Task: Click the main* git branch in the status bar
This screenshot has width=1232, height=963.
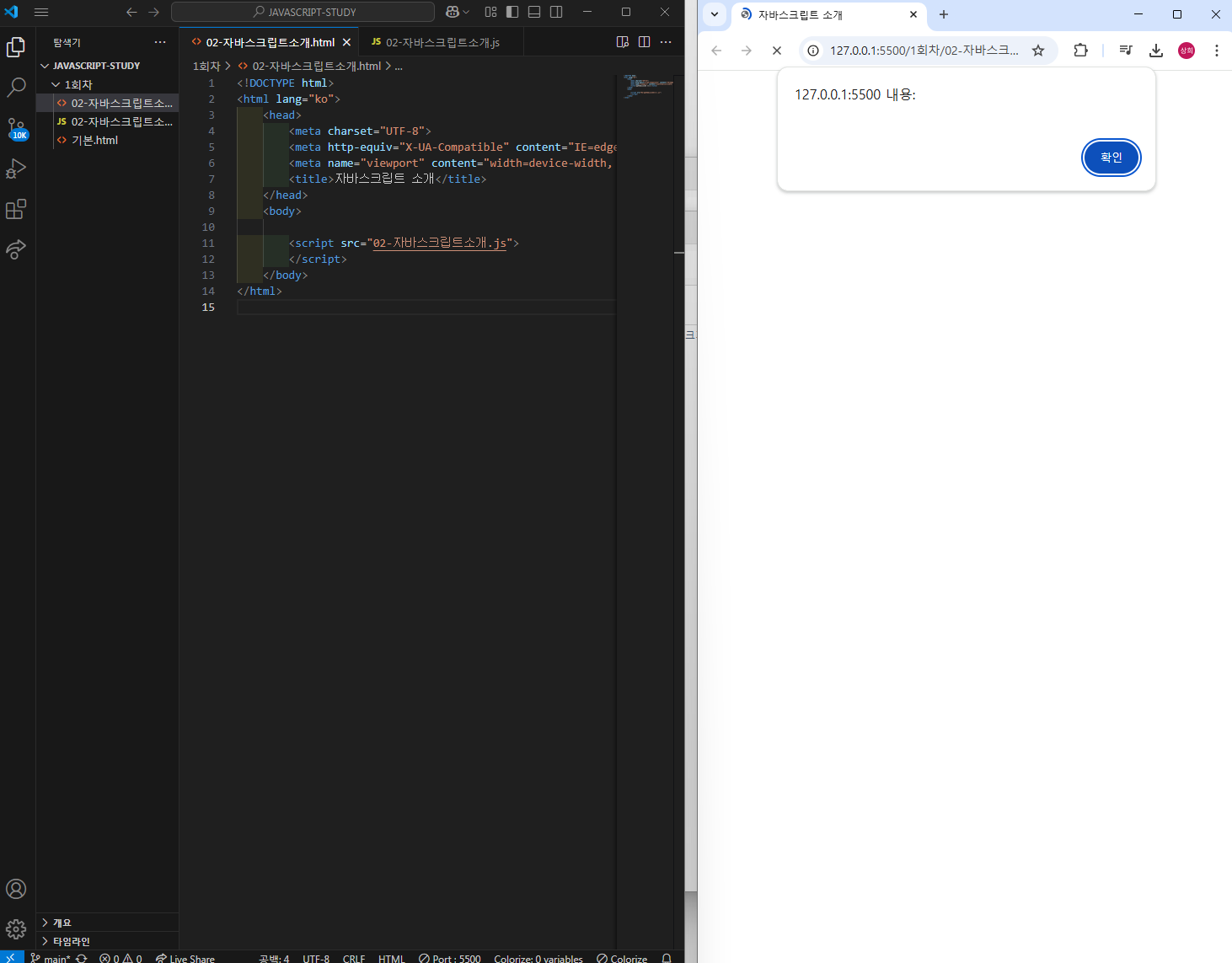Action: click(51, 958)
